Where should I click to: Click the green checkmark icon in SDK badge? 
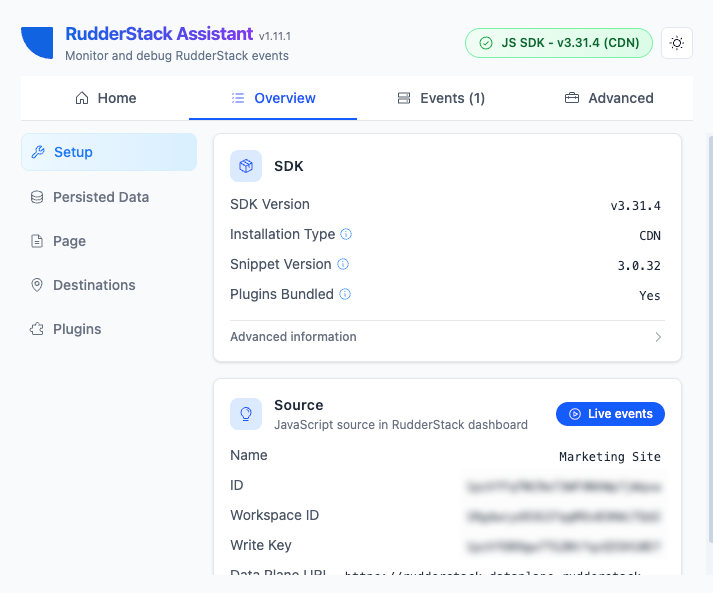486,43
